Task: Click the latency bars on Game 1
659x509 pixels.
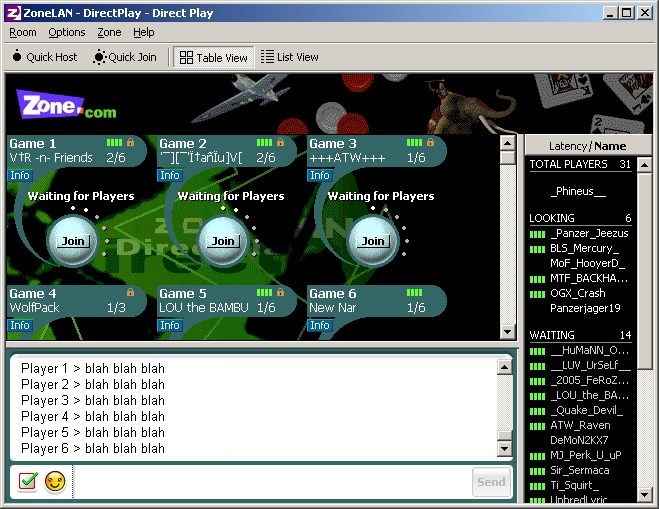Action: point(114,142)
